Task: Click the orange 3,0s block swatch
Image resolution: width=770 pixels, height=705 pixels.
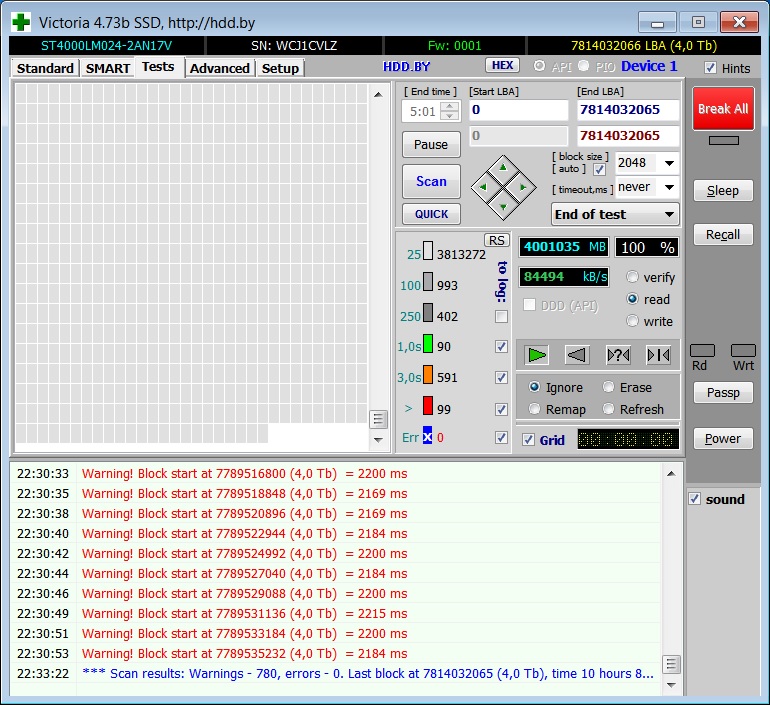Action: tap(428, 375)
